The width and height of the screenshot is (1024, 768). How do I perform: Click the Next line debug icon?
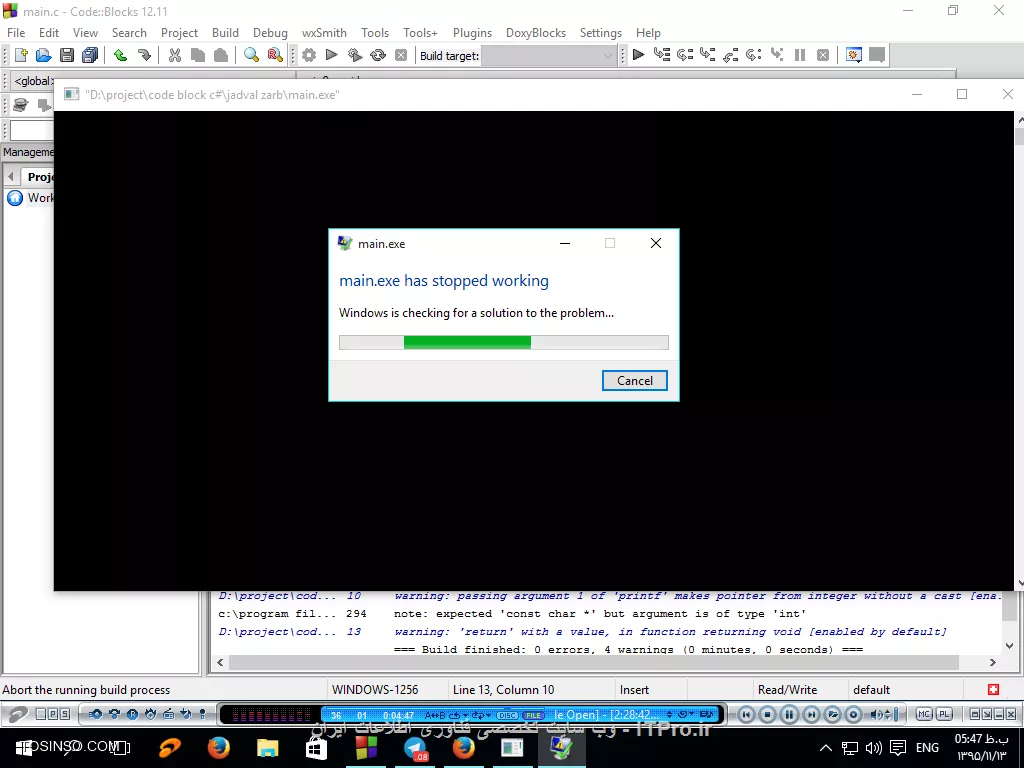684,55
